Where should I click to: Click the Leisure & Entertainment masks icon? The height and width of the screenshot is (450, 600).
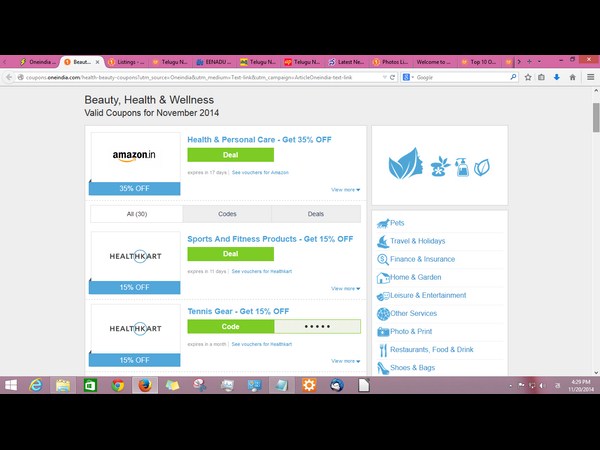[x=383, y=296]
